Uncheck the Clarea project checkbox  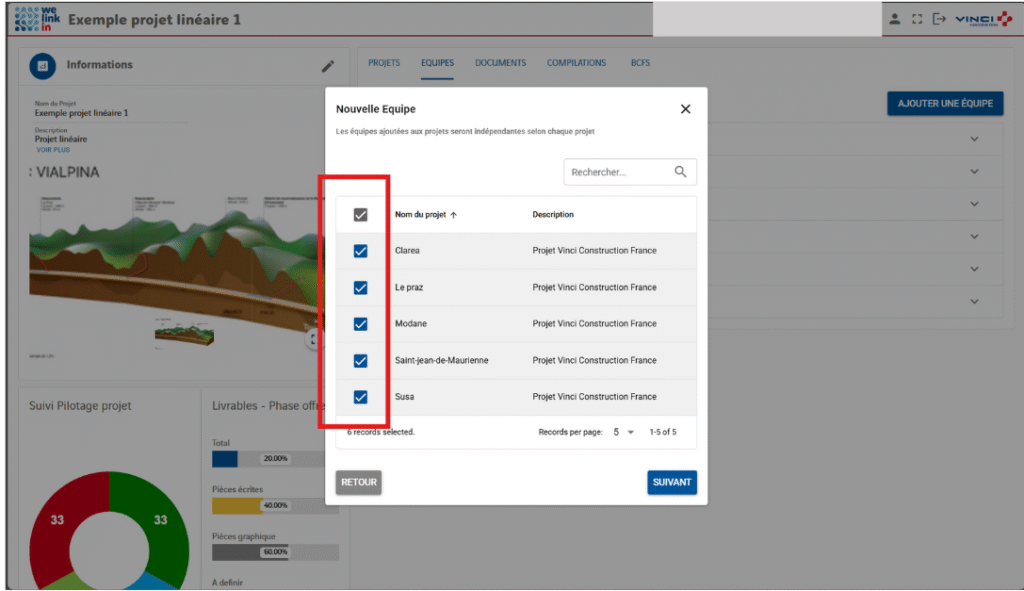pos(361,251)
